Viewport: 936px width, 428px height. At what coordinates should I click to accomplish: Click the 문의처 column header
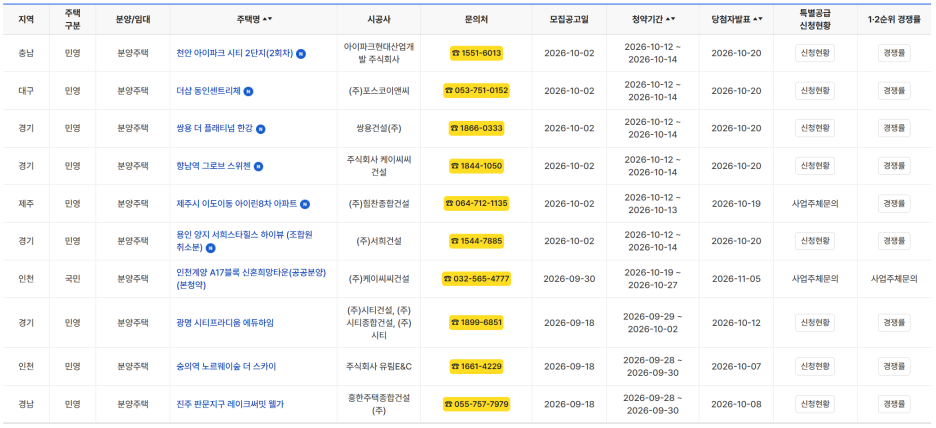click(x=476, y=19)
